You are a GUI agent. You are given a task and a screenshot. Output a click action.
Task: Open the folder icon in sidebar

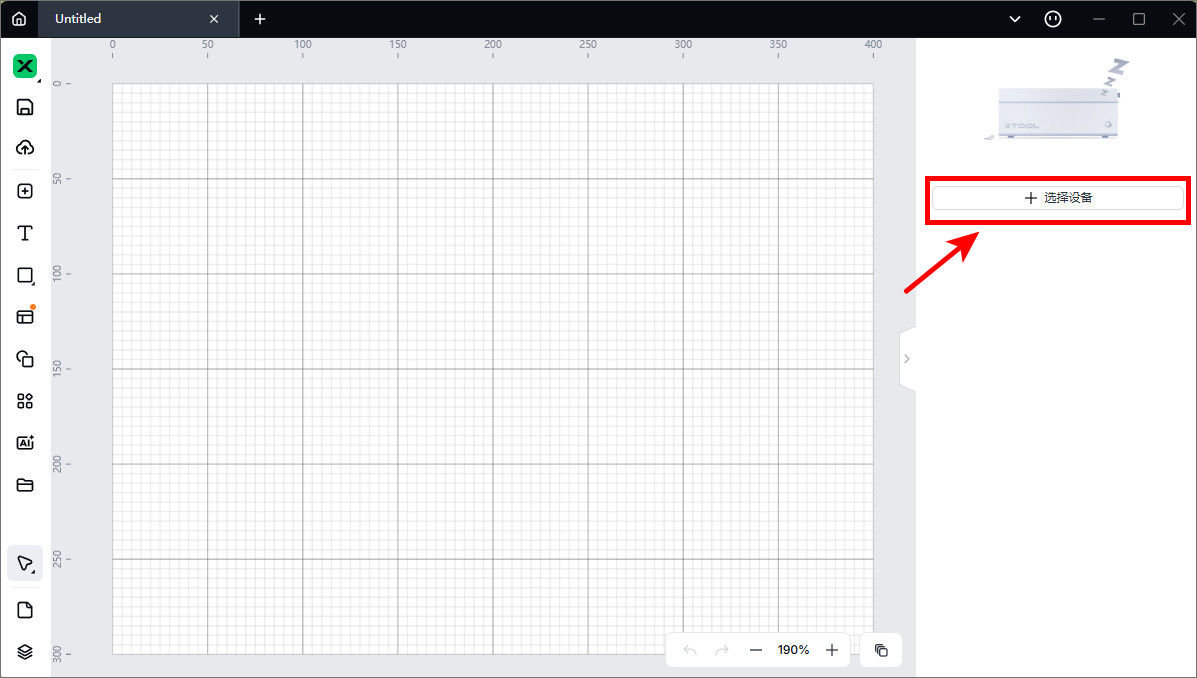pyautogui.click(x=25, y=485)
